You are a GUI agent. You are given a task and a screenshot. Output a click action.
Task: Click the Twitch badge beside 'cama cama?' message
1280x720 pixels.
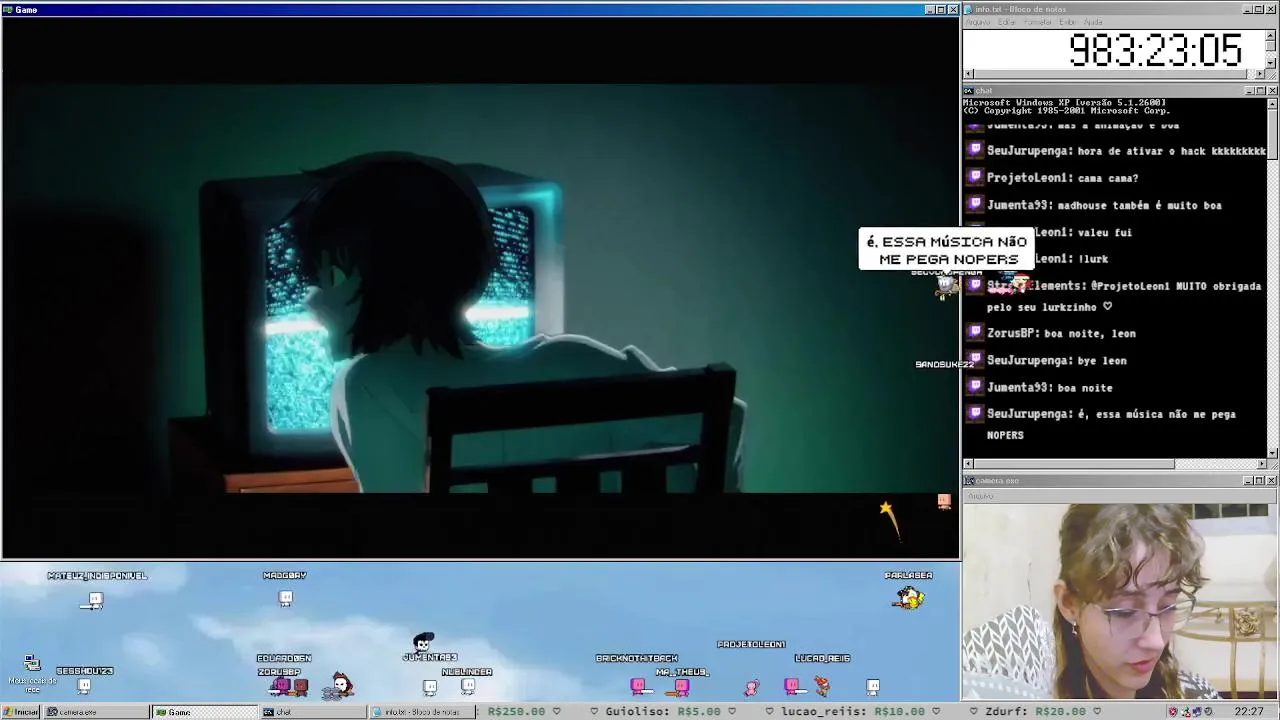click(975, 177)
